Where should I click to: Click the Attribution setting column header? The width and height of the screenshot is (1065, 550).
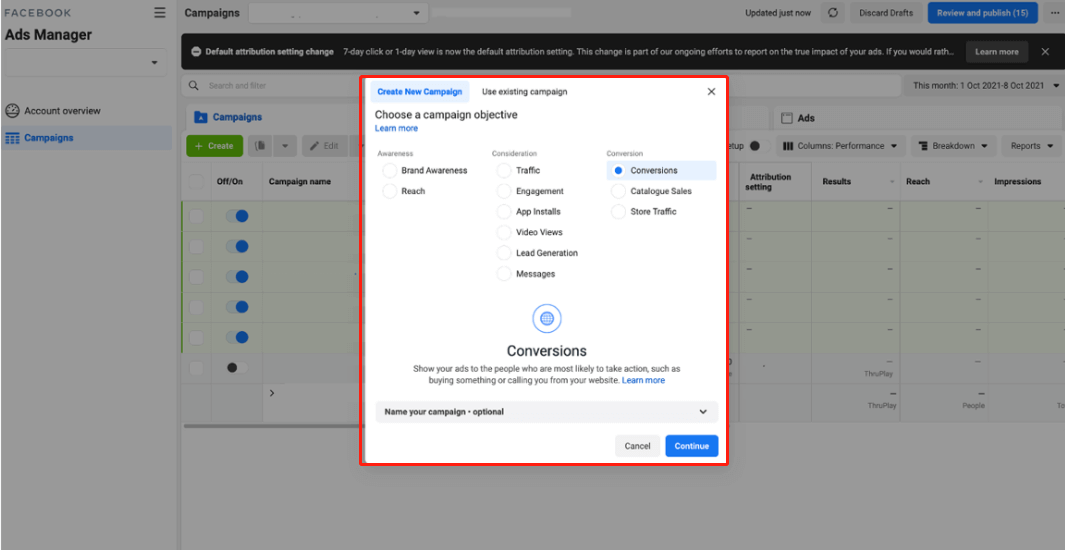point(770,182)
